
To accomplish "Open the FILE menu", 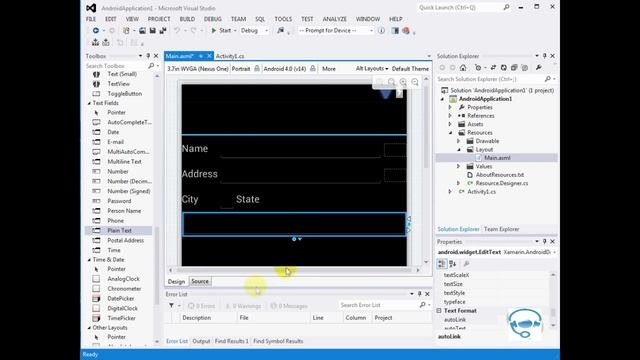I will point(91,19).
